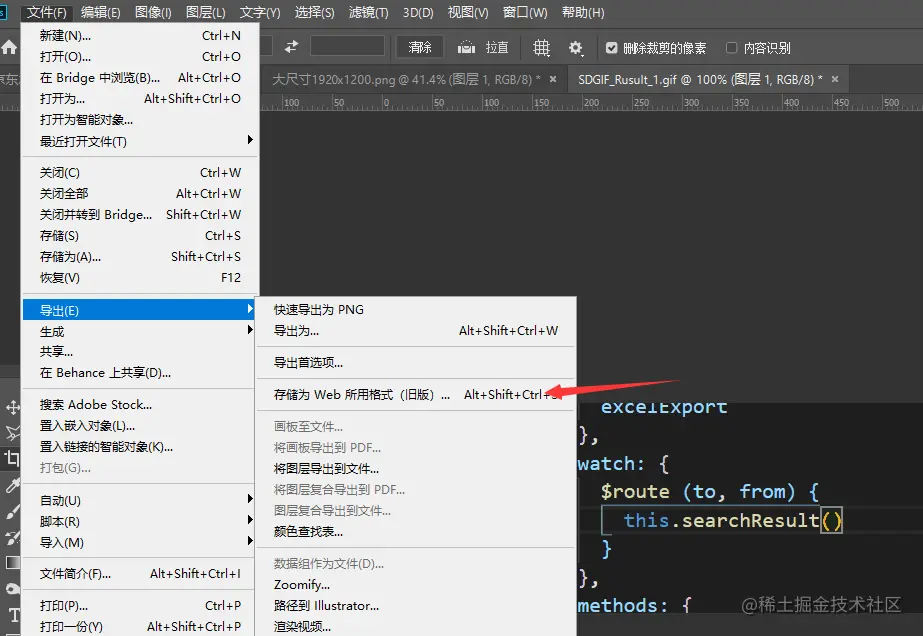Select the Gradient tool
The height and width of the screenshot is (636, 923).
[x=12, y=563]
